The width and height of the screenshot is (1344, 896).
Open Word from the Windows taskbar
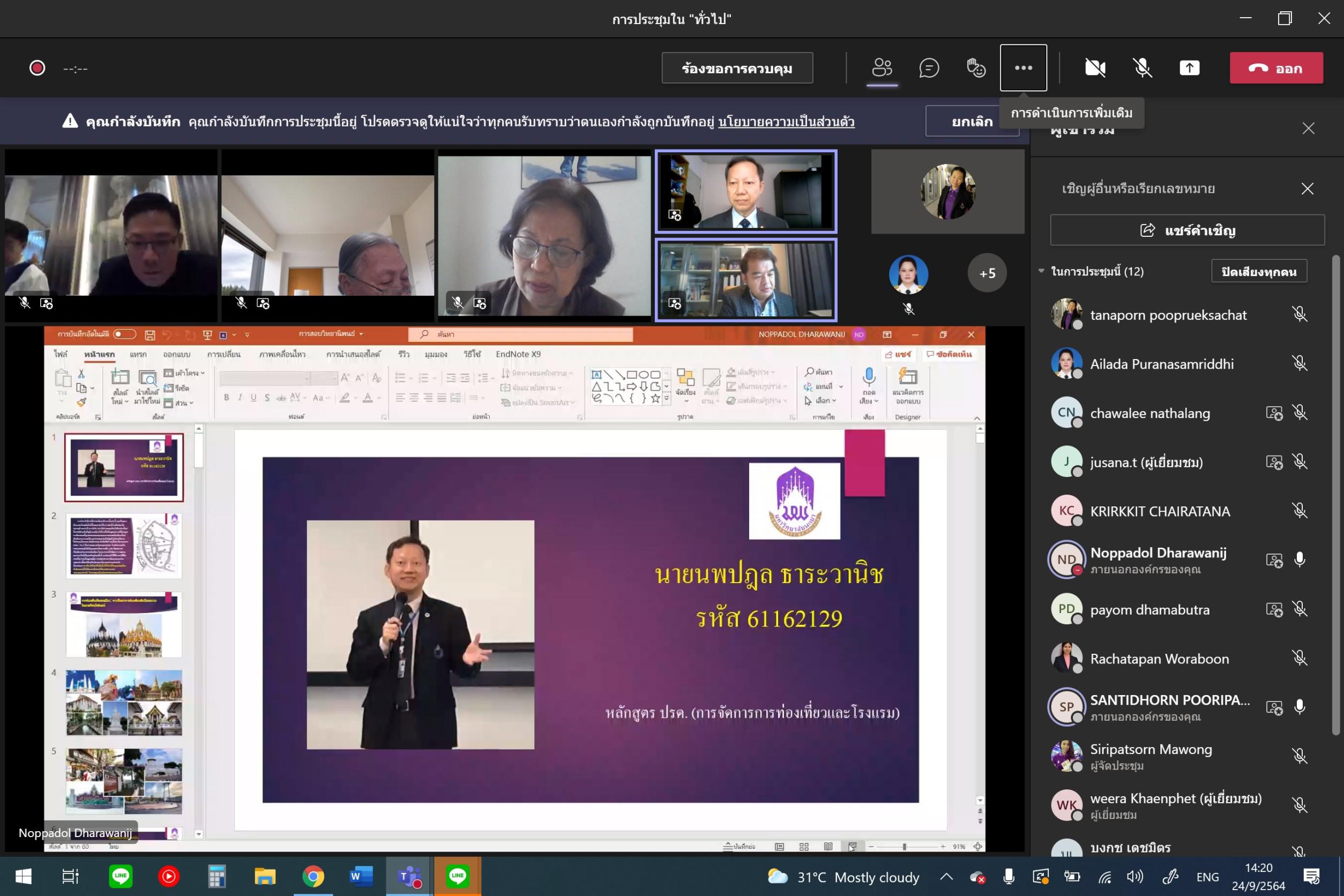coord(361,876)
